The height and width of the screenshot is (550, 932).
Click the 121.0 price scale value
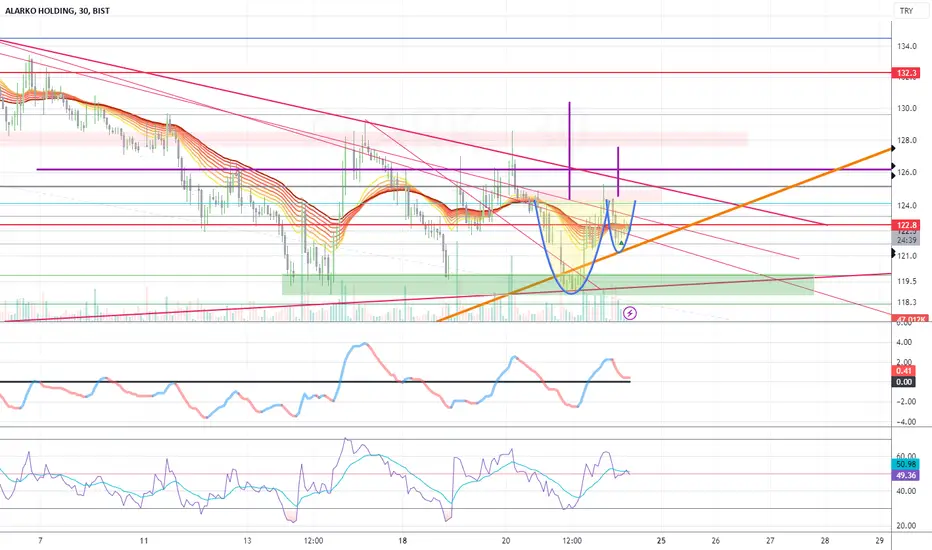[907, 256]
